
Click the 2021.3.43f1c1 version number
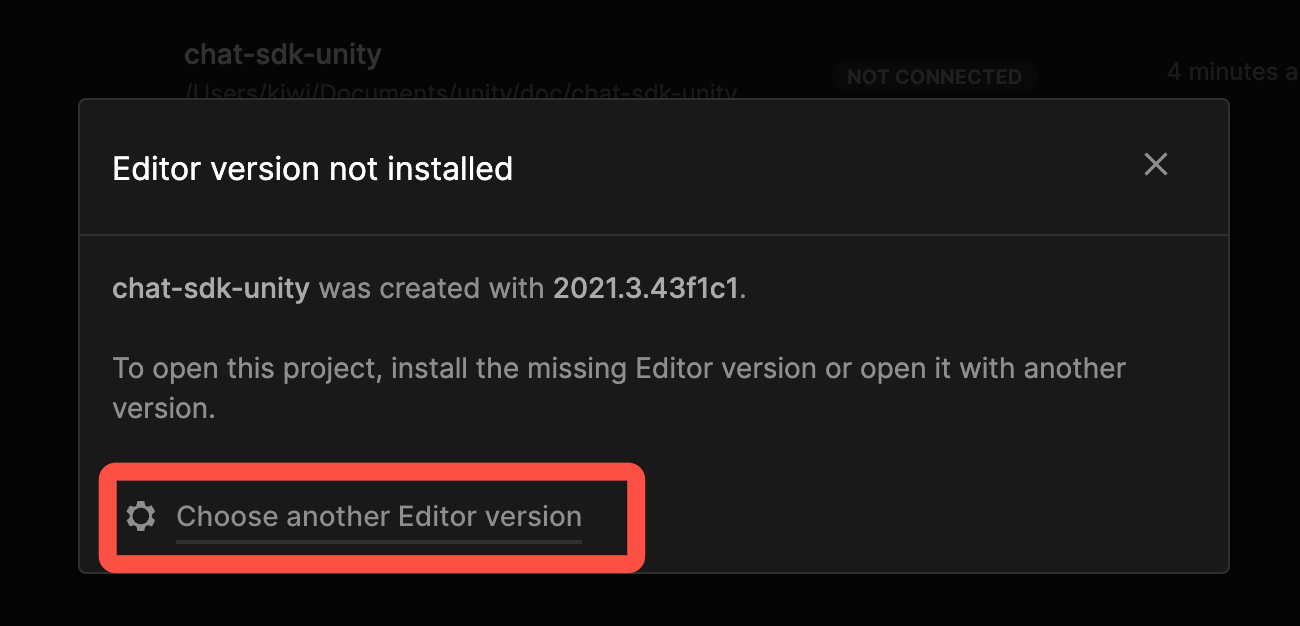click(647, 289)
